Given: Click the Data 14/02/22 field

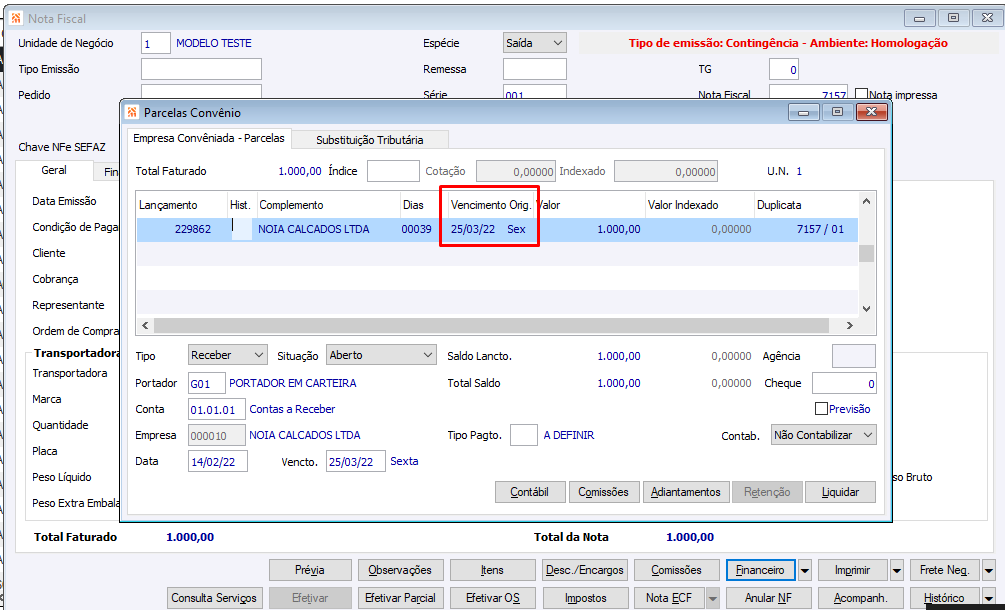Looking at the screenshot, I should point(217,461).
